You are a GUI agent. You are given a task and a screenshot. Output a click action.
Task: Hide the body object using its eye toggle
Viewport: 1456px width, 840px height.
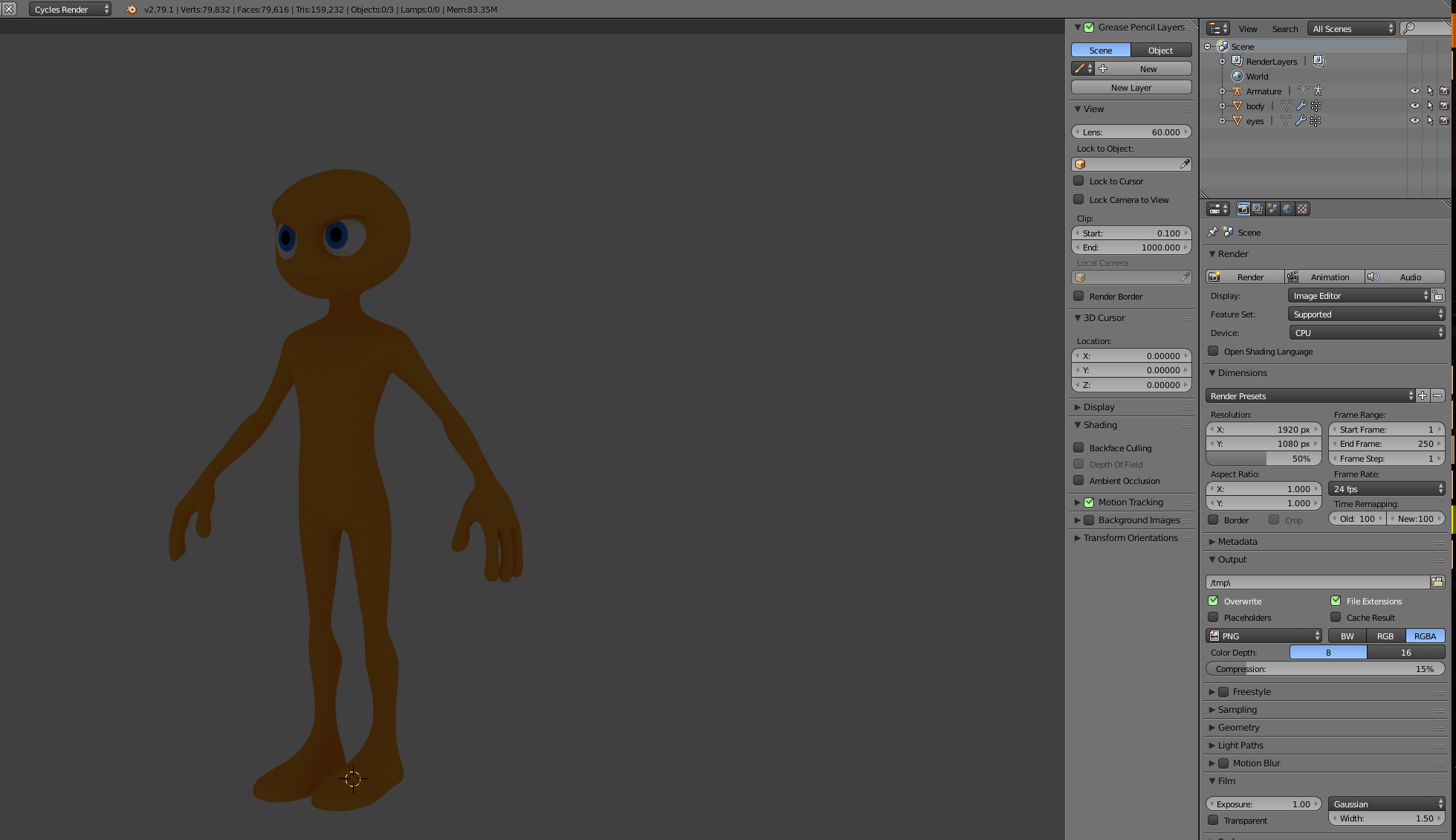1414,106
